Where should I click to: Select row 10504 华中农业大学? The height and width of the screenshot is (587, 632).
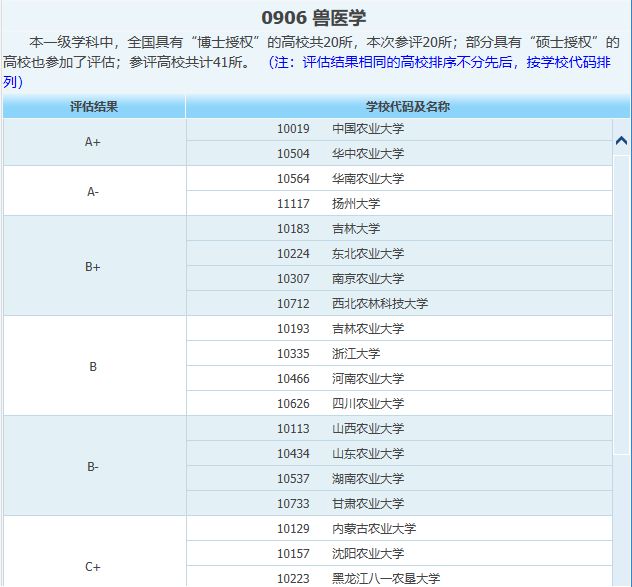pos(399,154)
